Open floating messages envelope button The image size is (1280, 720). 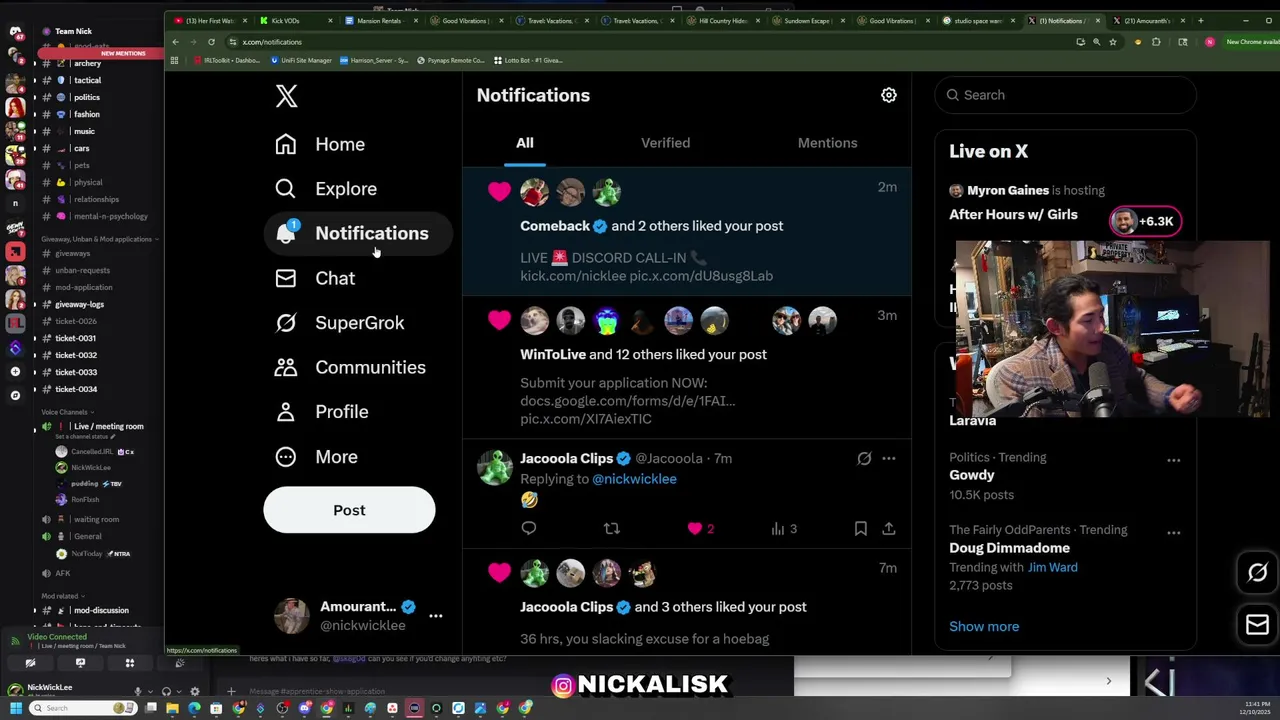point(1257,625)
